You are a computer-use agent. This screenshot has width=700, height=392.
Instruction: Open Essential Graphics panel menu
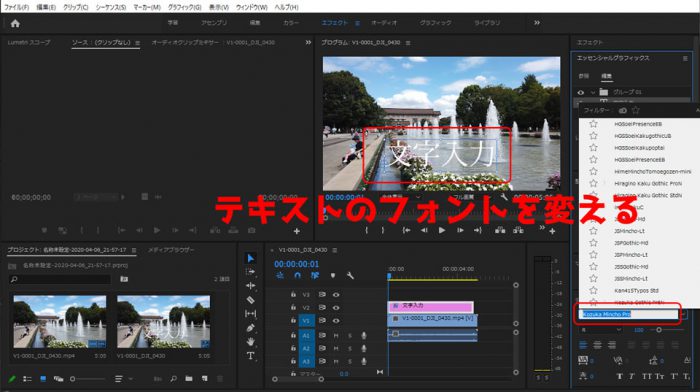(685, 58)
